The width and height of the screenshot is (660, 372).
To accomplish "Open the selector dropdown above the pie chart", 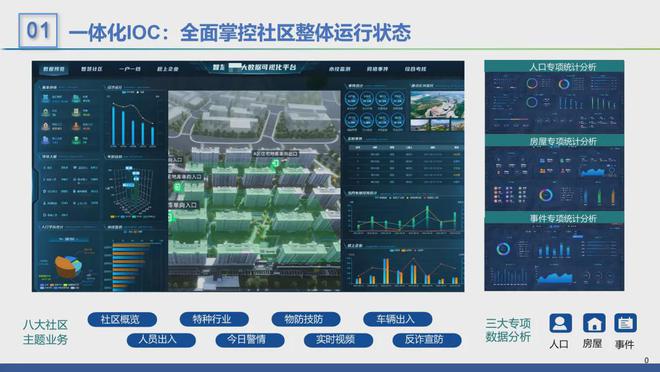I will (x=69, y=239).
